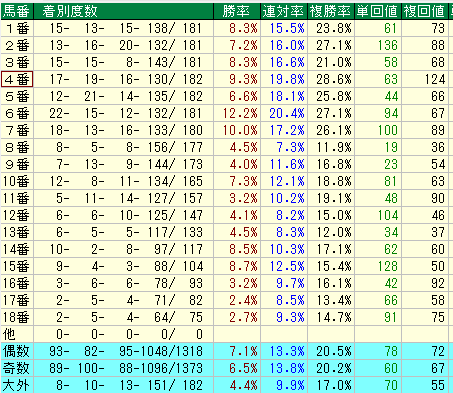Click the 104 単回値 for 12番
The image size is (453, 393).
(388, 216)
